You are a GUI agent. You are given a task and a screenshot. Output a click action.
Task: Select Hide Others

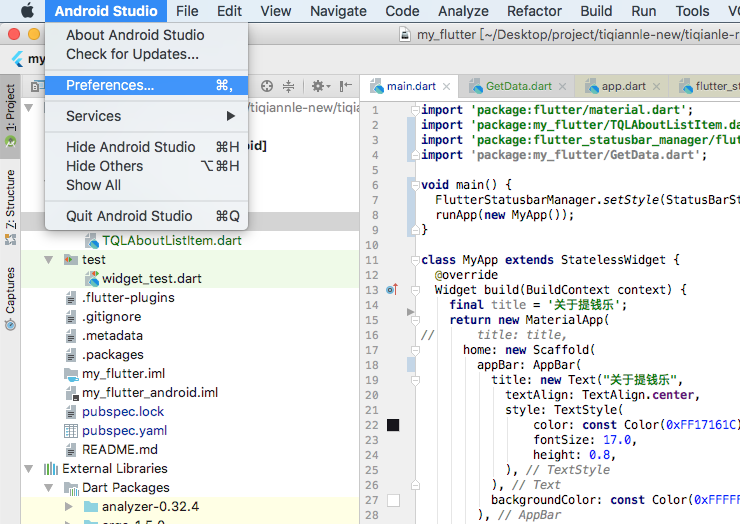point(146,166)
